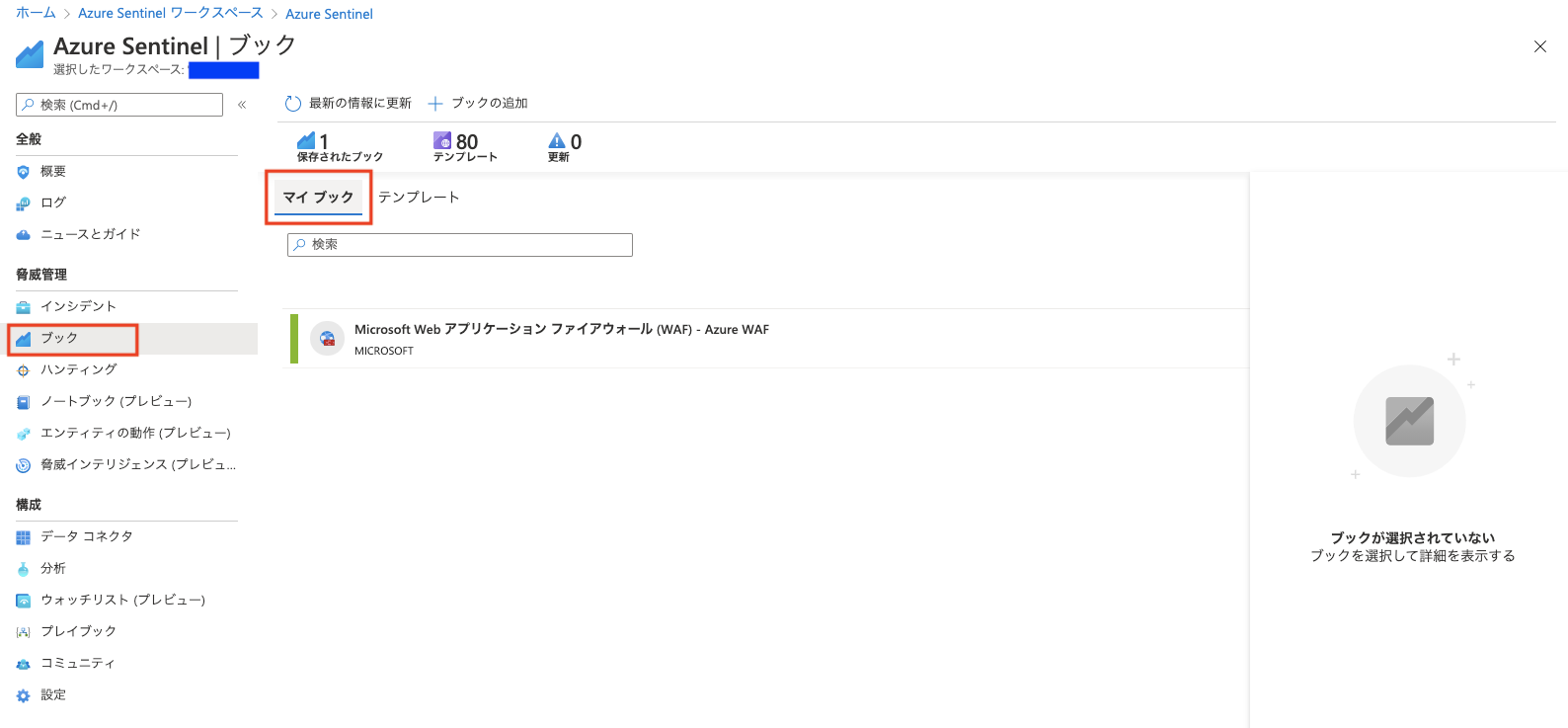
Task: Focus the workbook list 検索 field
Action: [460, 245]
